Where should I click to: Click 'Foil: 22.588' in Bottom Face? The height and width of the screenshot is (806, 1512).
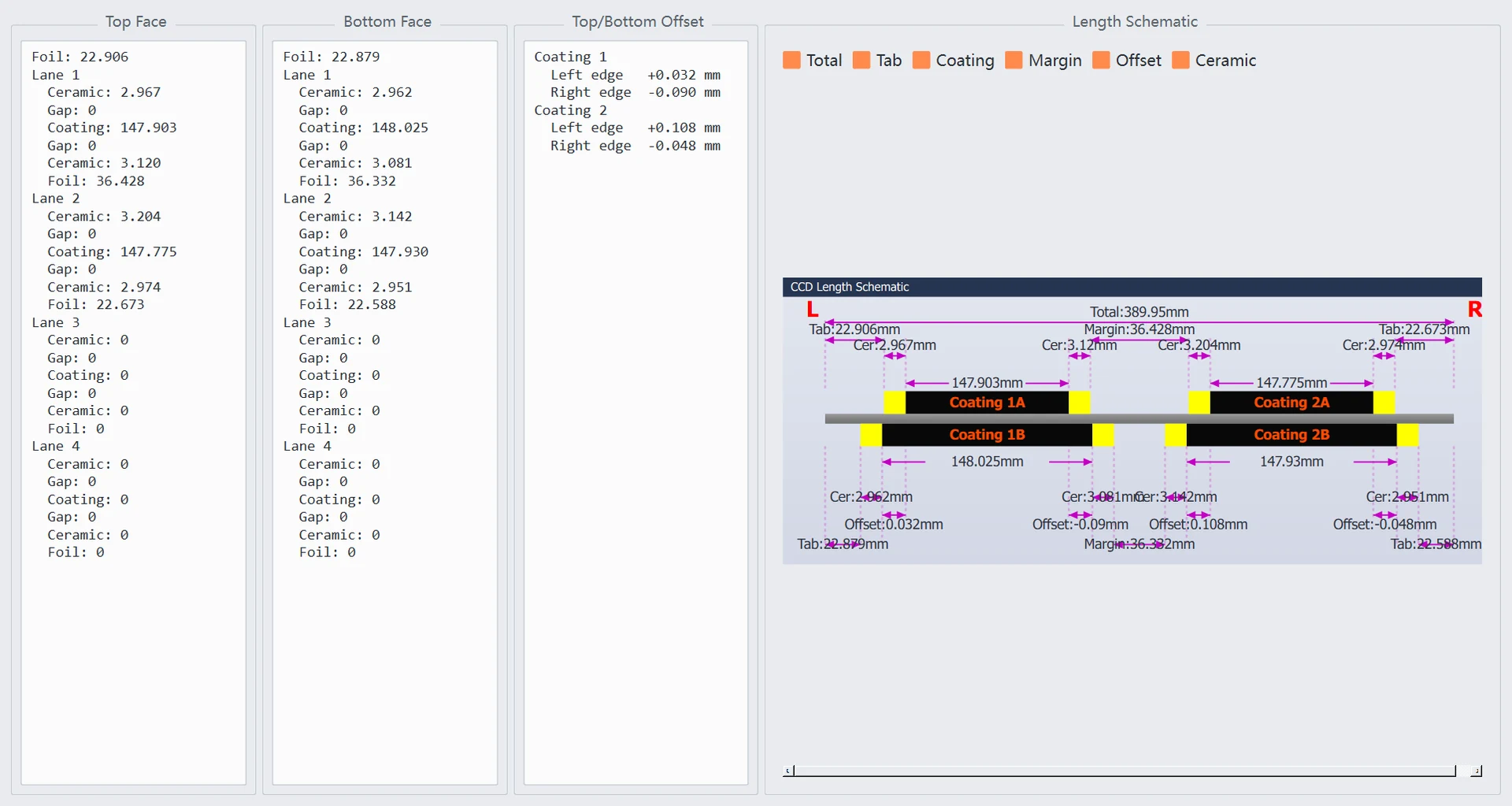[x=347, y=305]
